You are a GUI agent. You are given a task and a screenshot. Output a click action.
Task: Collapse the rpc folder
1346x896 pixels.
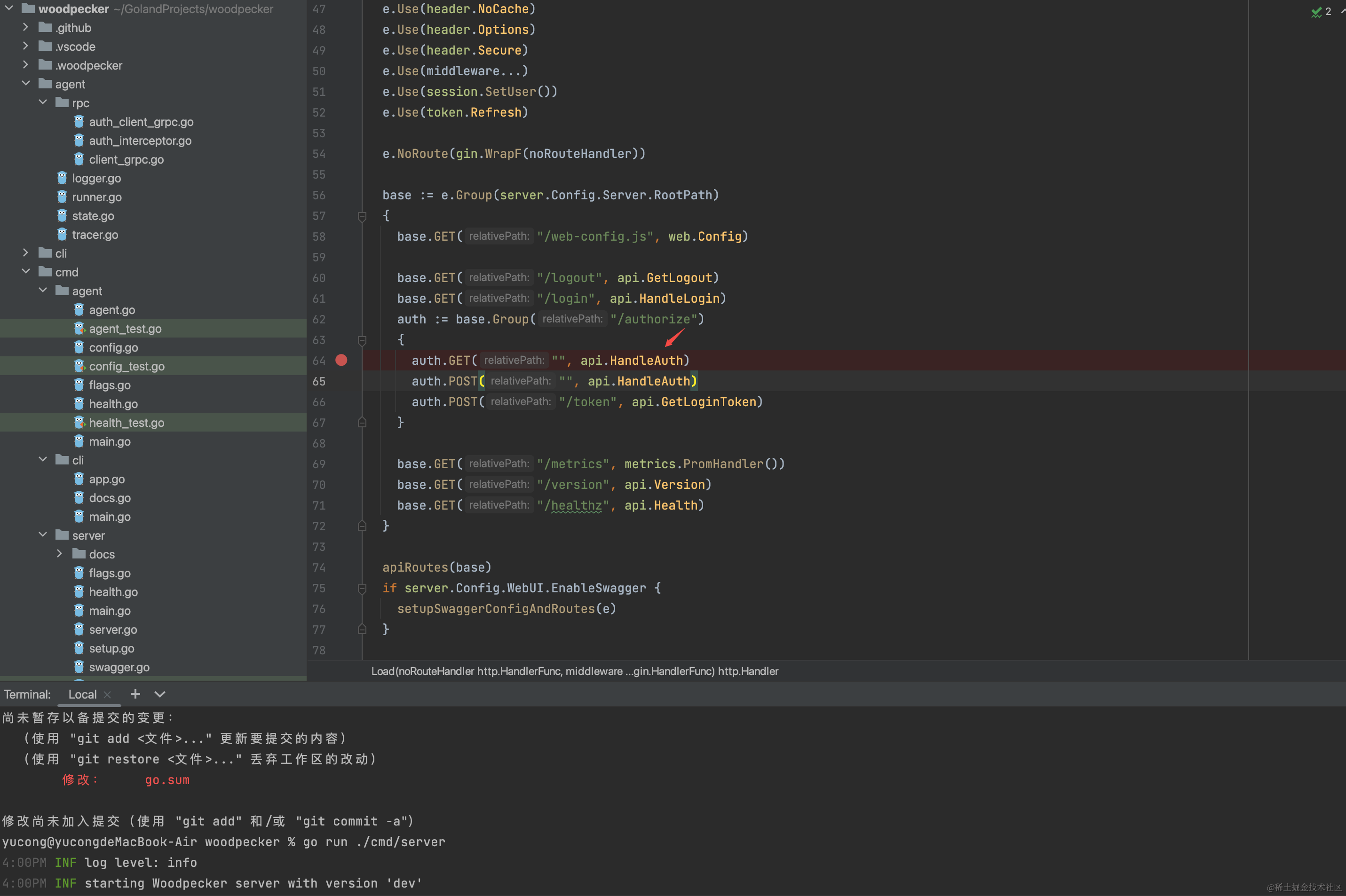pos(43,102)
